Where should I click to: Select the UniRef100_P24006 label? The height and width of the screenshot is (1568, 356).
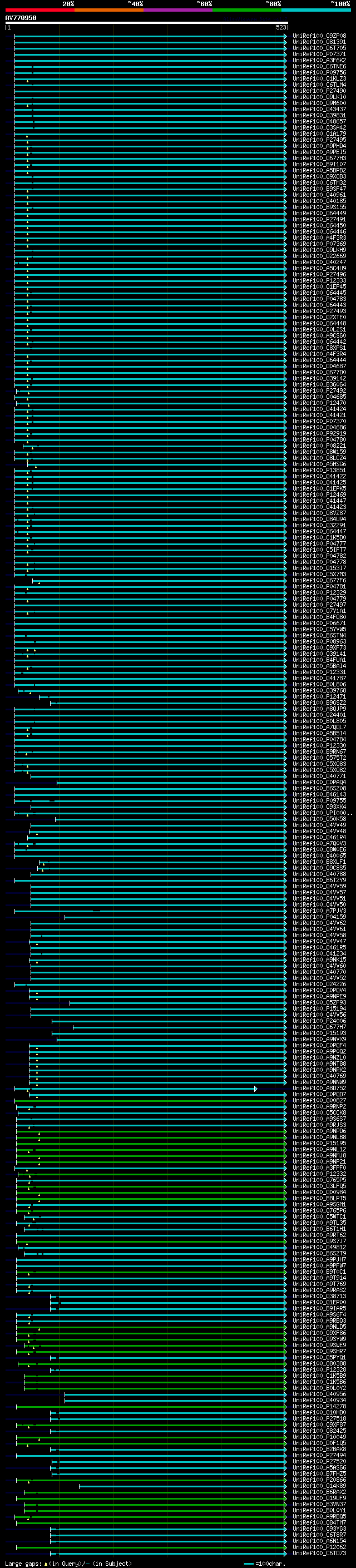[x=319, y=1021]
